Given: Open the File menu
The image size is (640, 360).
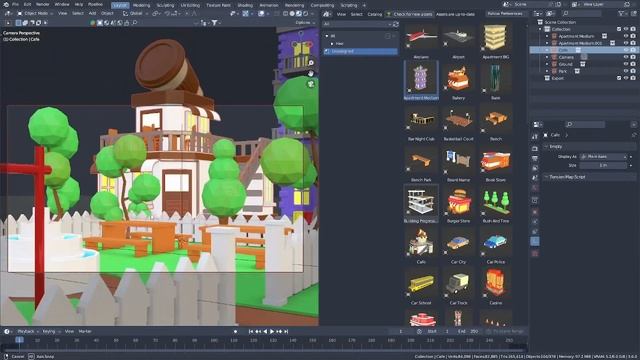Looking at the screenshot, I should (x=15, y=4).
